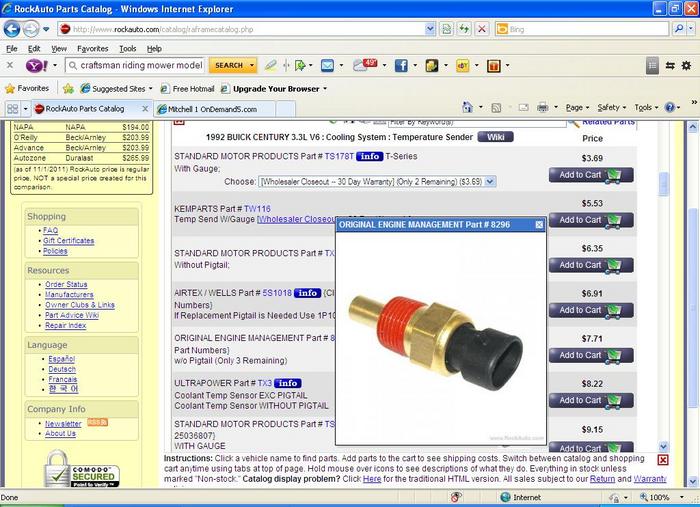Click the info button next to ULTRAPOWER TX3
The image size is (700, 507).
(x=288, y=383)
